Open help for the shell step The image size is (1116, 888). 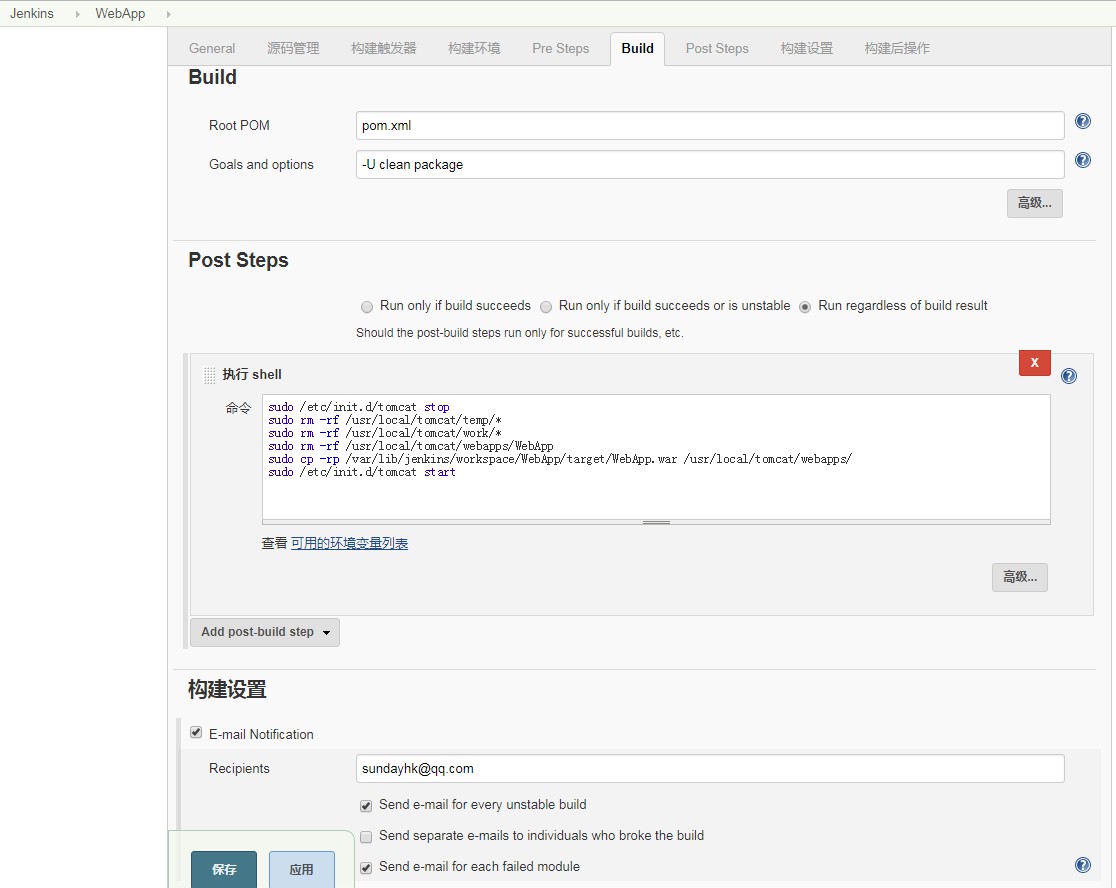pyautogui.click(x=1068, y=376)
